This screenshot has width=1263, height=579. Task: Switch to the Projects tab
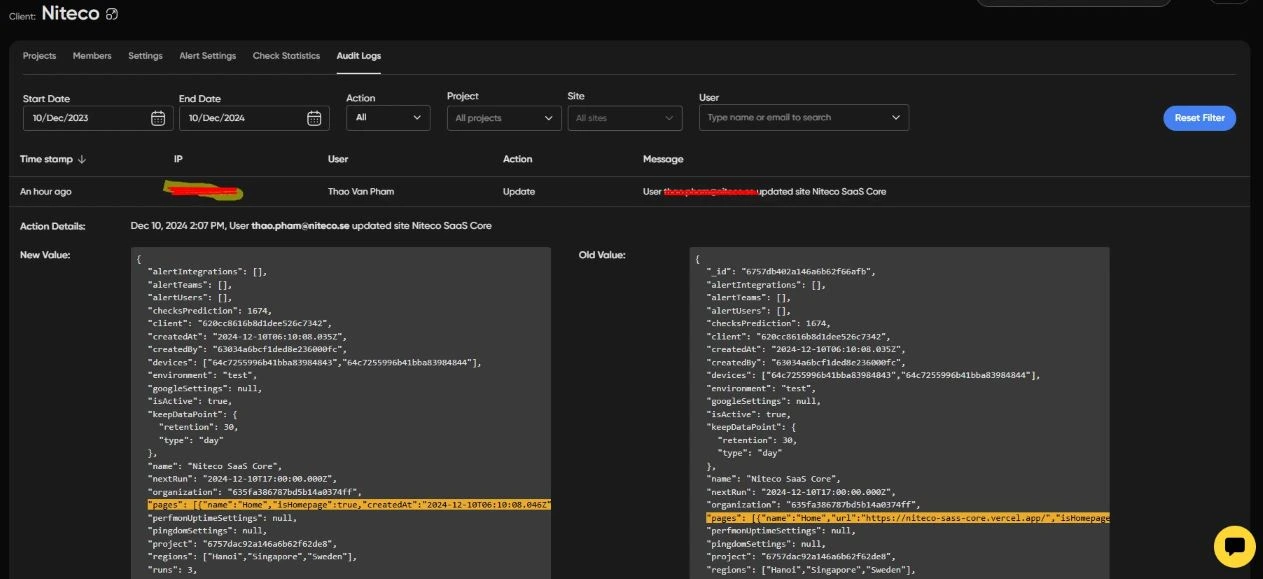pos(40,56)
